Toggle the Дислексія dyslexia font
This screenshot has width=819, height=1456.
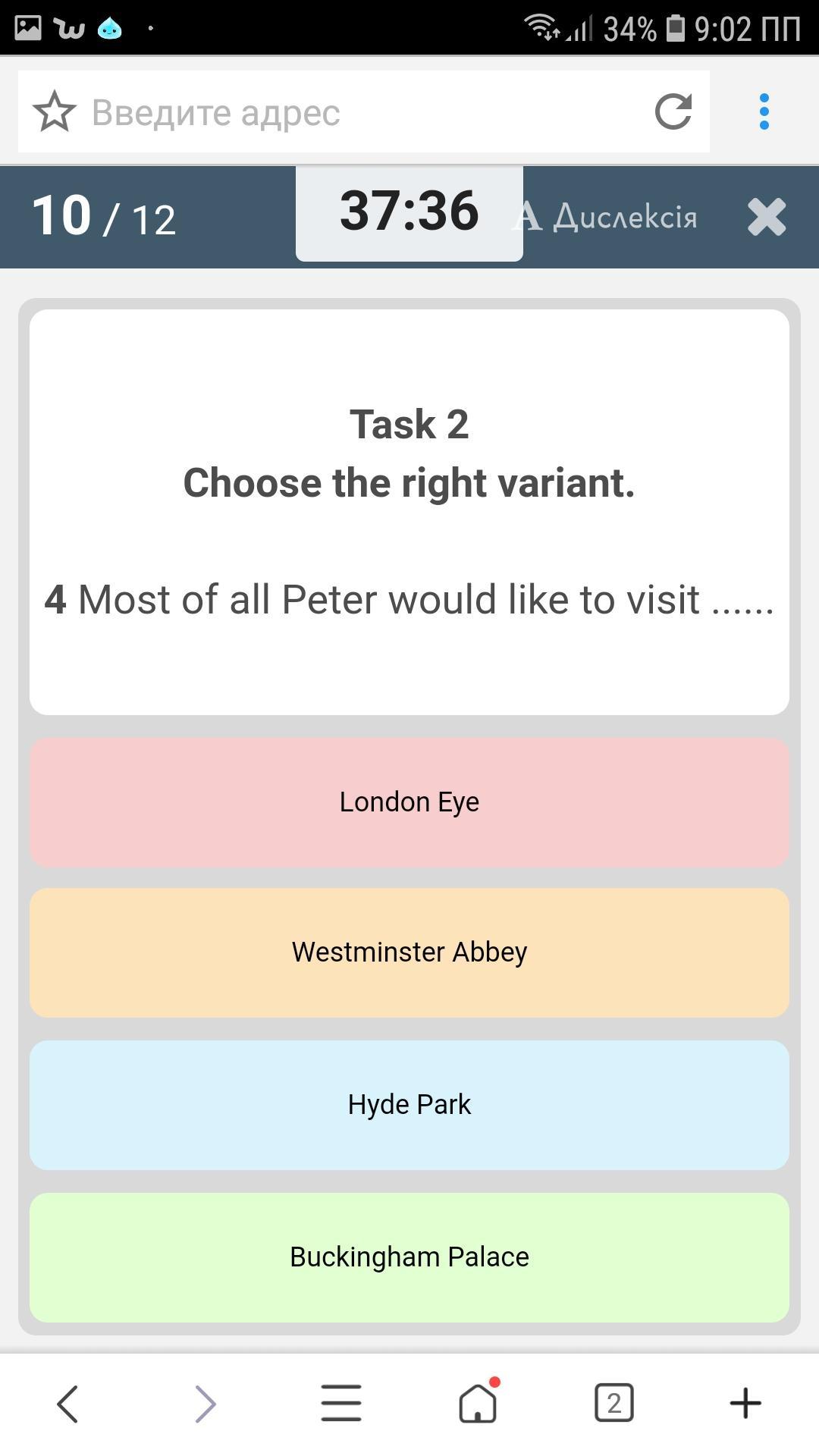coord(607,217)
